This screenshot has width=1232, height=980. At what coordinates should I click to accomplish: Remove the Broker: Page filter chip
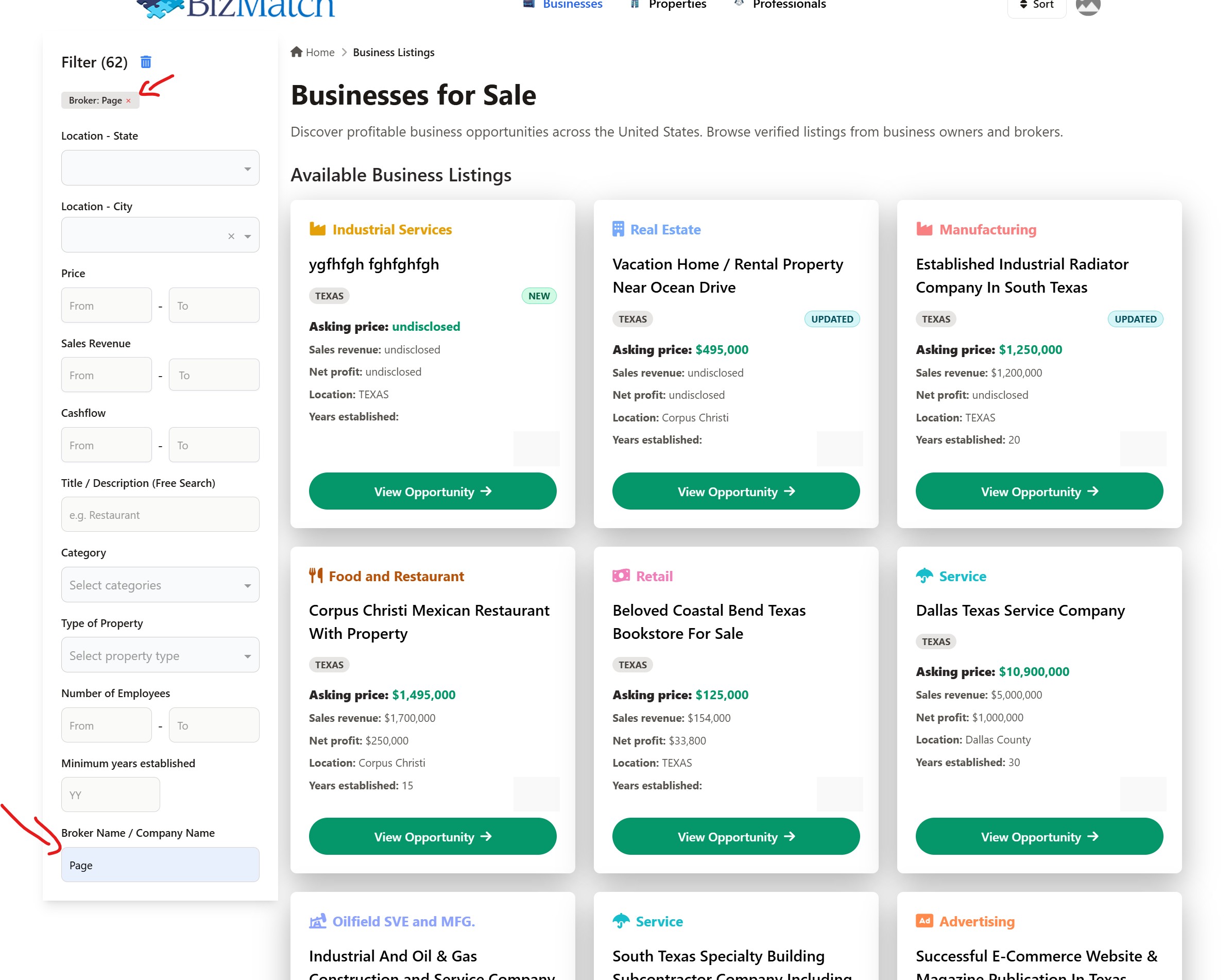click(129, 100)
